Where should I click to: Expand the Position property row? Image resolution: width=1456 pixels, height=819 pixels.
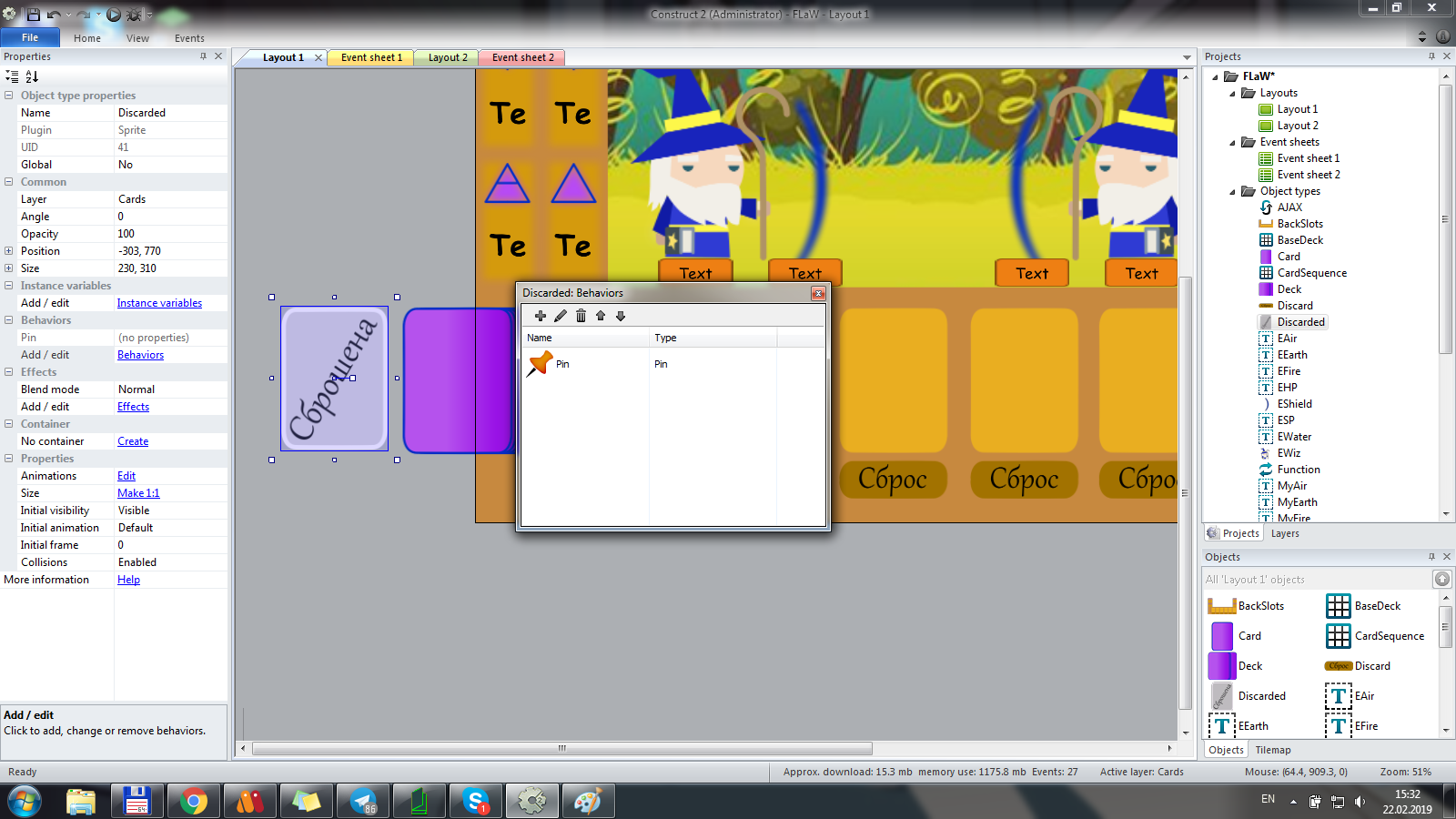(x=9, y=251)
